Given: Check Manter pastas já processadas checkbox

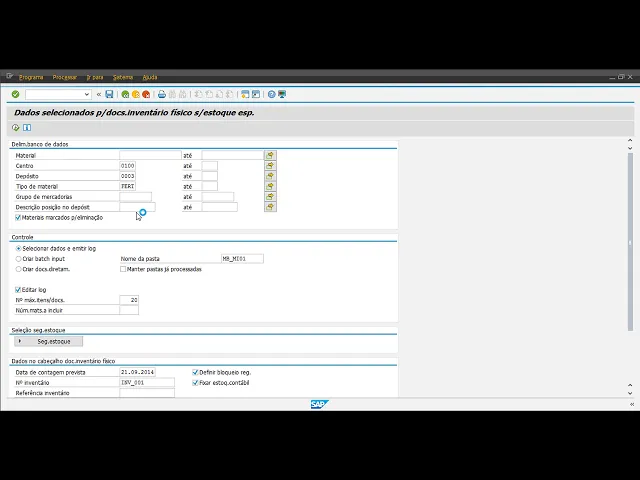Looking at the screenshot, I should click(x=123, y=269).
